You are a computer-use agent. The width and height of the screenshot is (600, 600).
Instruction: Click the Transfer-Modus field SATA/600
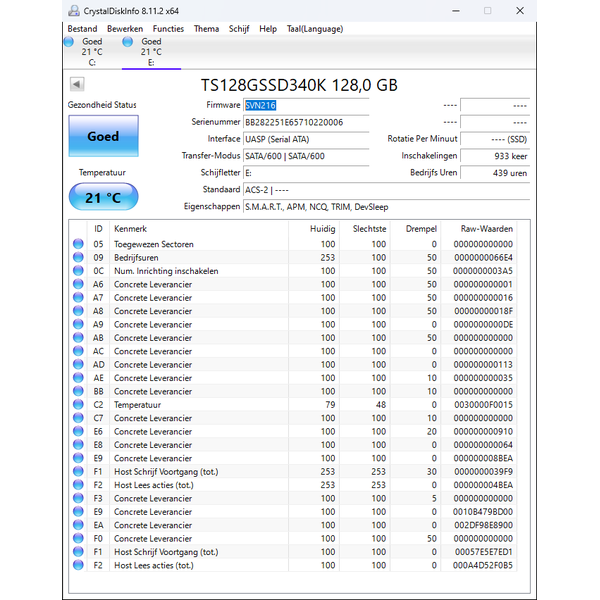coord(306,156)
